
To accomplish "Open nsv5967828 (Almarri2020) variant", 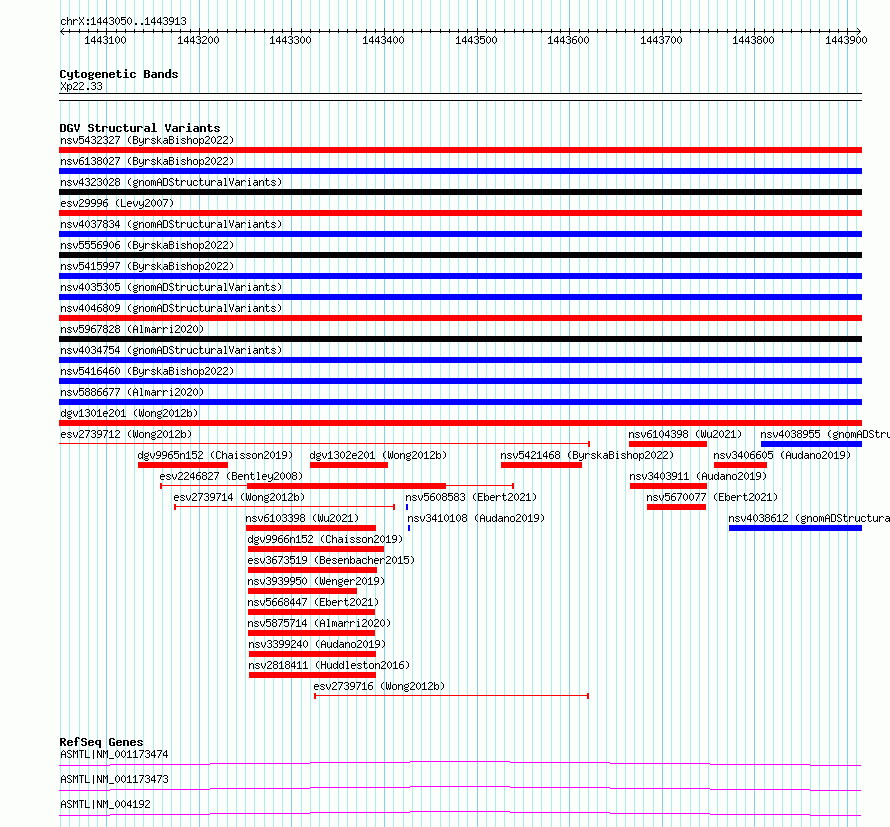I will coord(132,329).
